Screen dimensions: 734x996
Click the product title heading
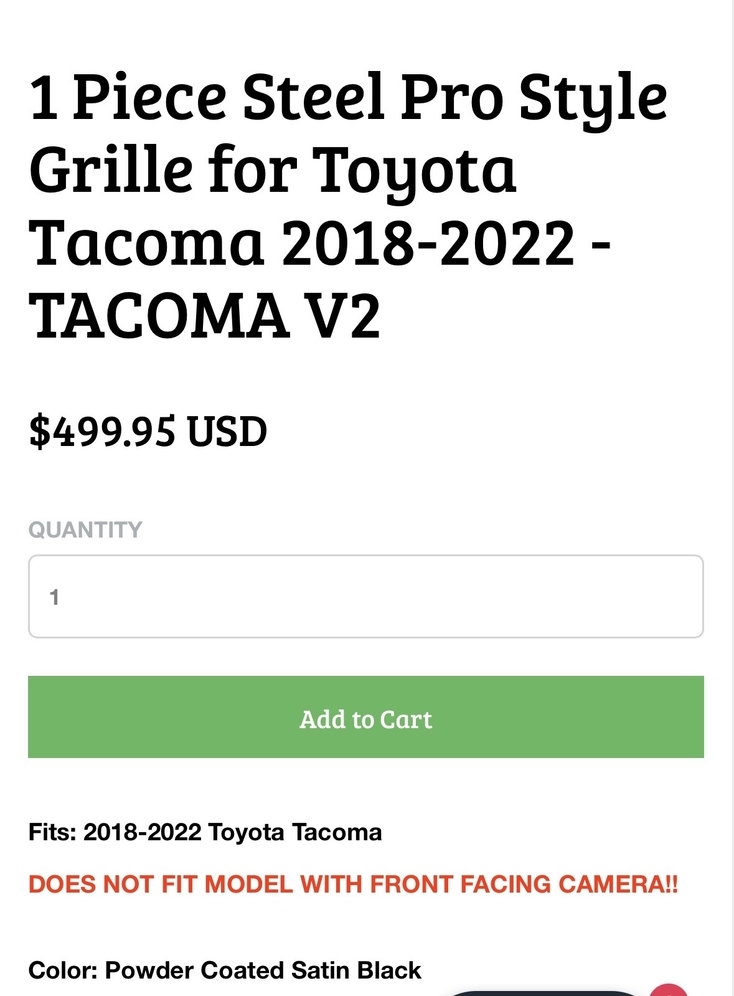pos(348,205)
